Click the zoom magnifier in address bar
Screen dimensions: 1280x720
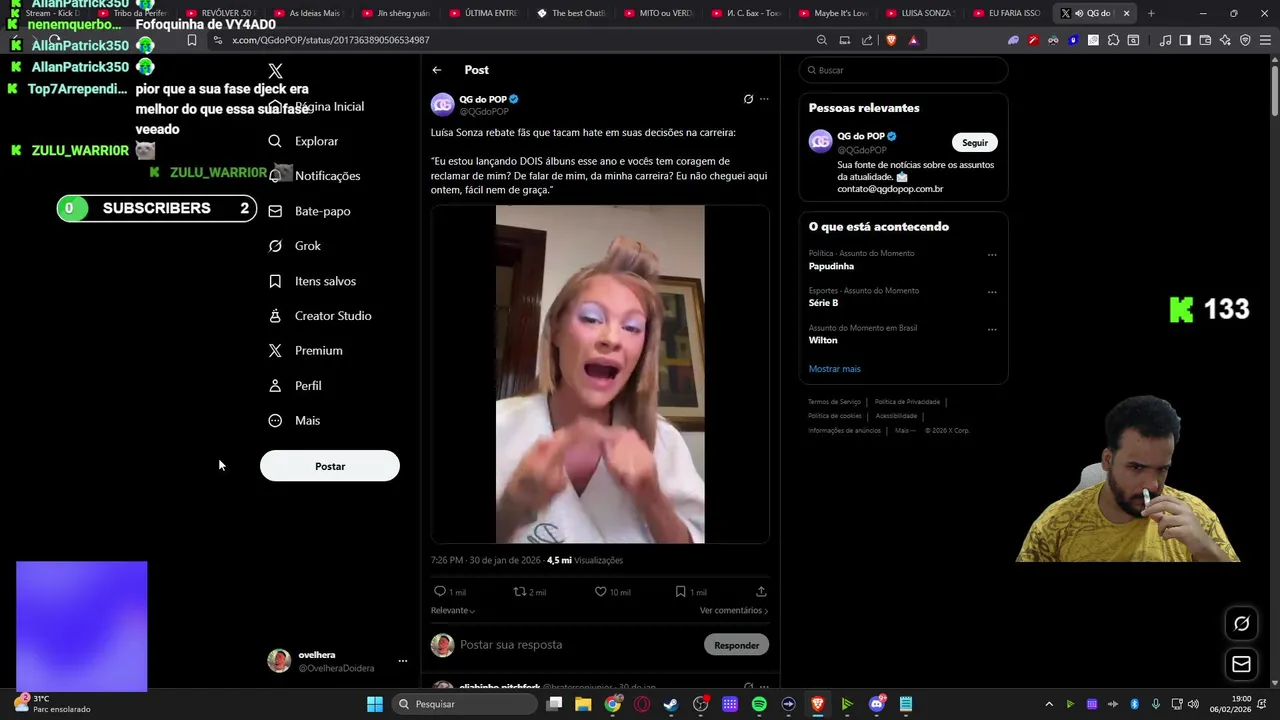pyautogui.click(x=822, y=40)
